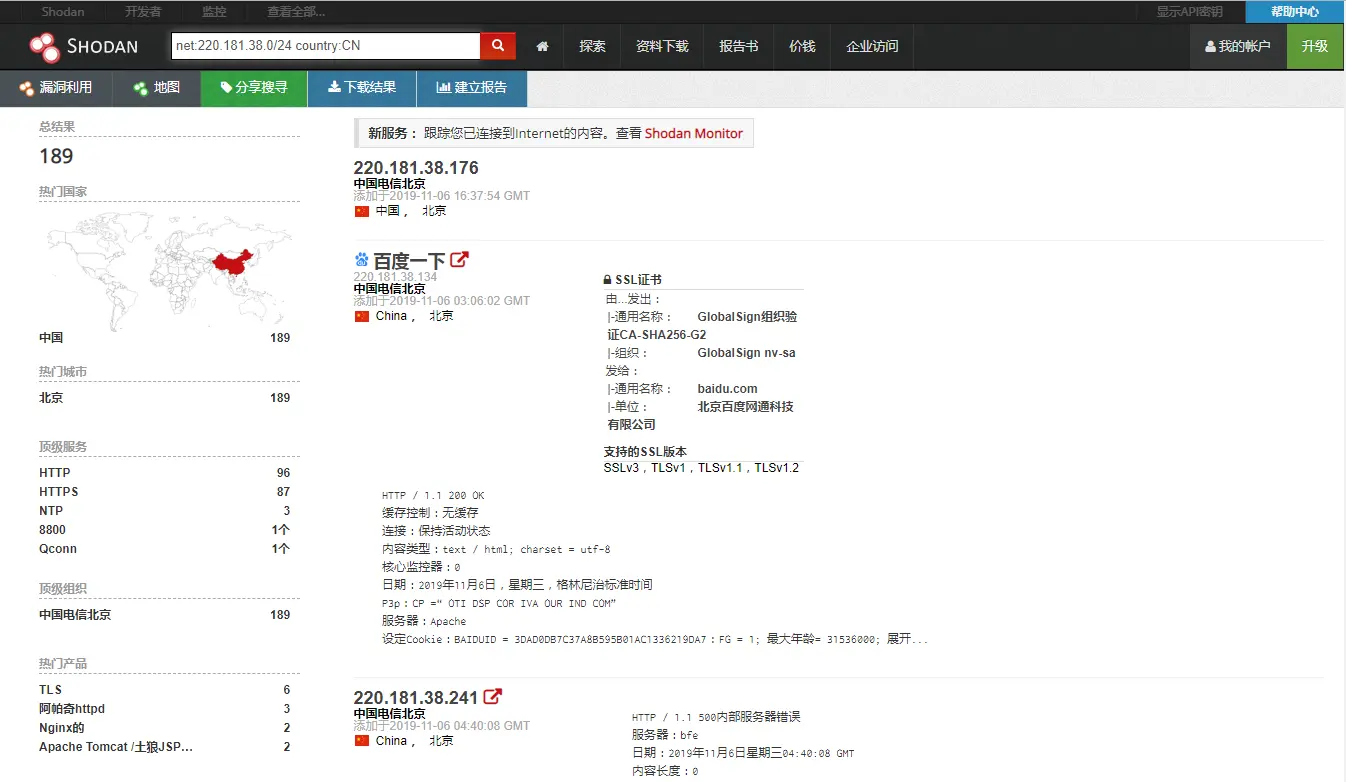Open the 价钱 pricing menu item

point(802,47)
